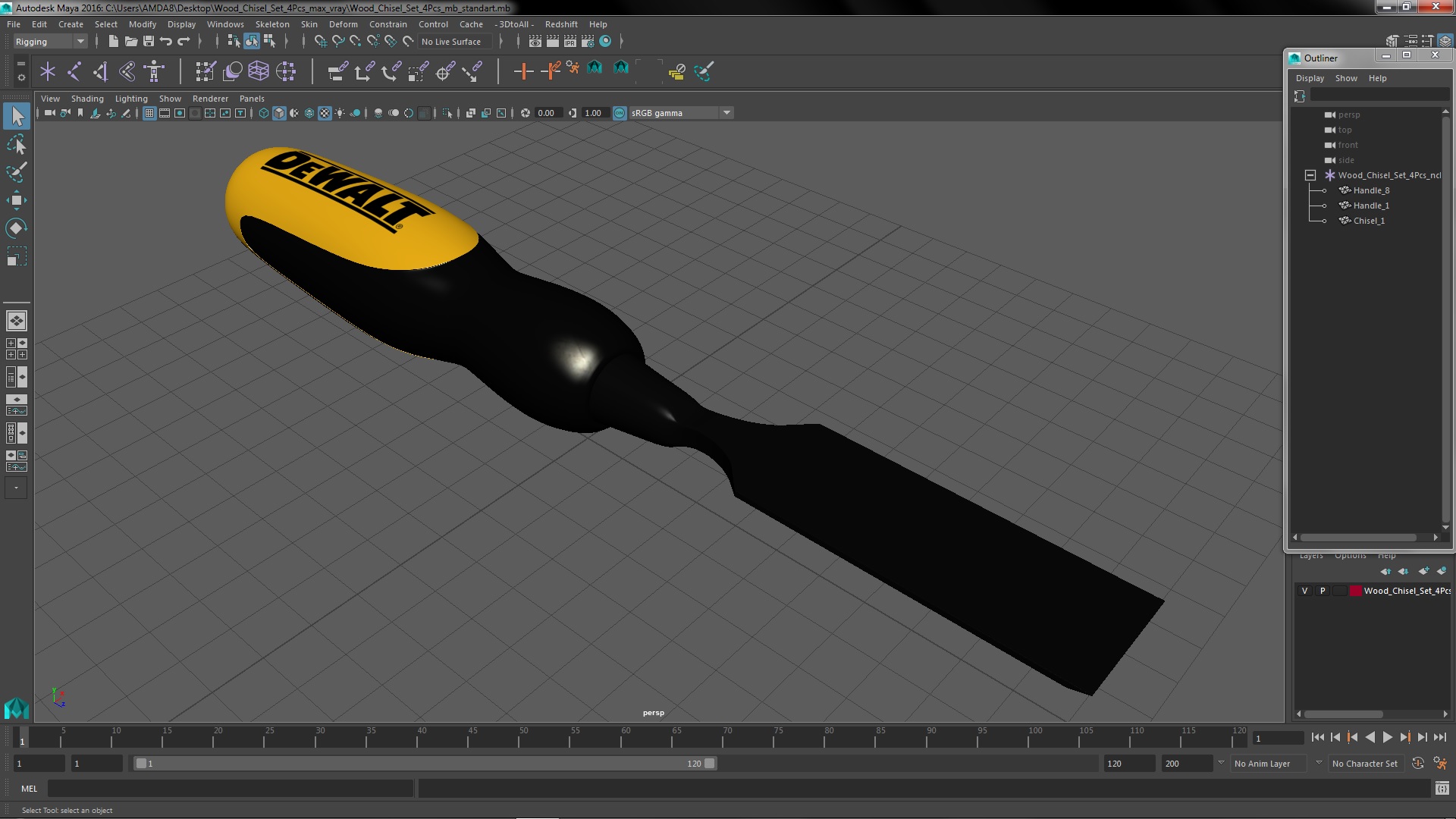Start IPR render from the status line

click(x=570, y=42)
